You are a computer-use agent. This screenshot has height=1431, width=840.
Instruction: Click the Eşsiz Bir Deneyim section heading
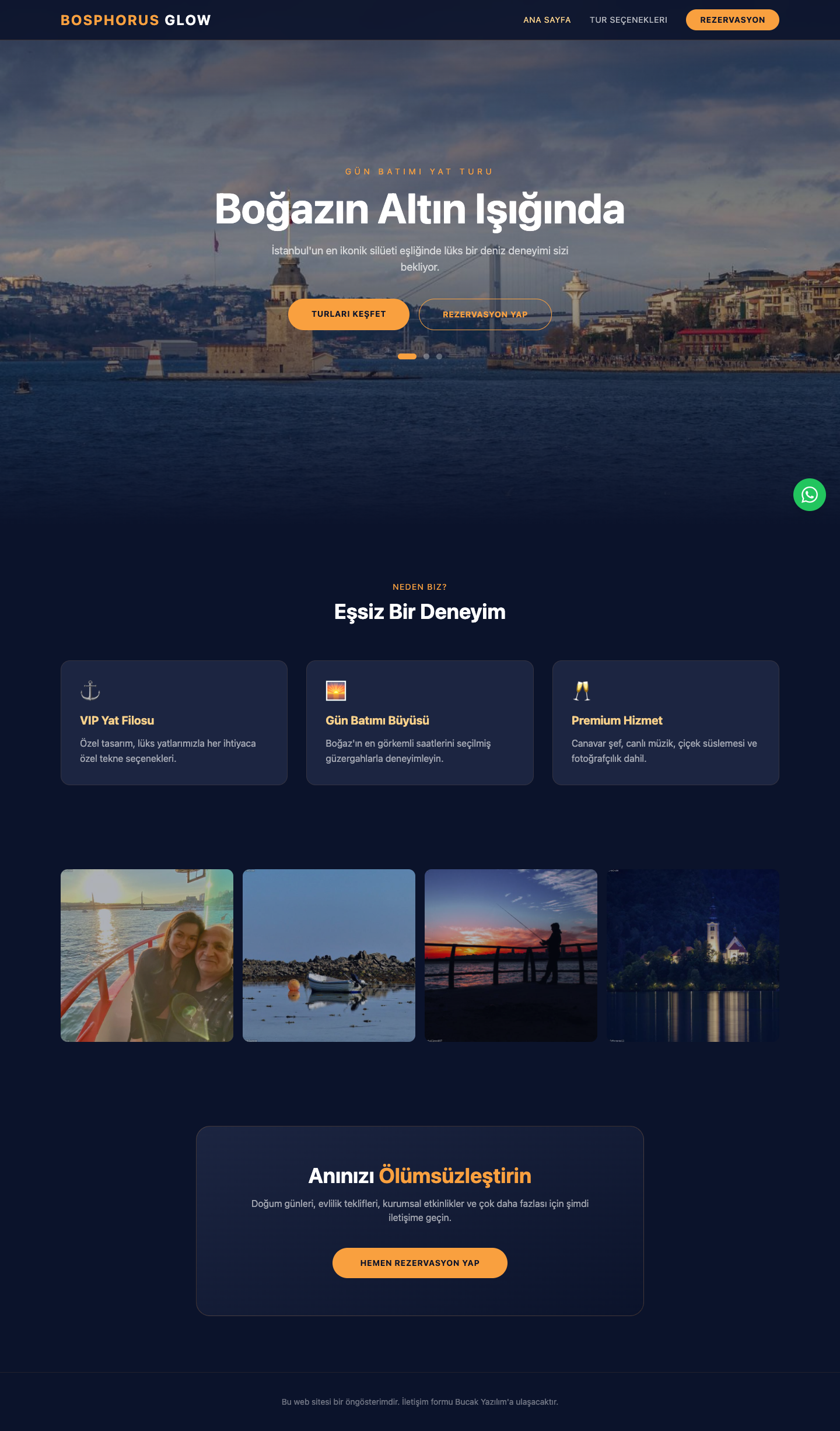[x=420, y=612]
